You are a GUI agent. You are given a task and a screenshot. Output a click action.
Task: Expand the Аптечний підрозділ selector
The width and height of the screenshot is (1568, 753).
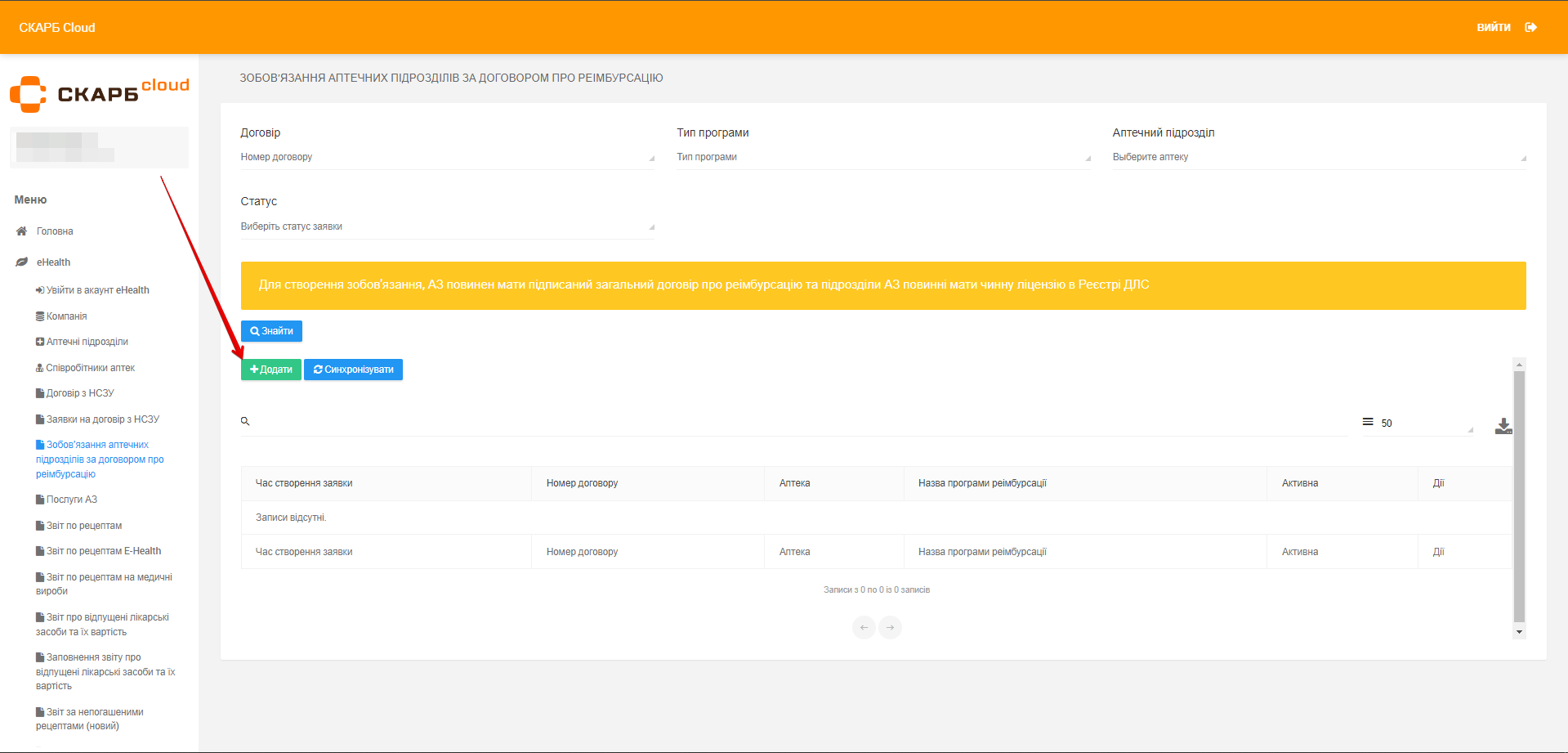(1318, 157)
